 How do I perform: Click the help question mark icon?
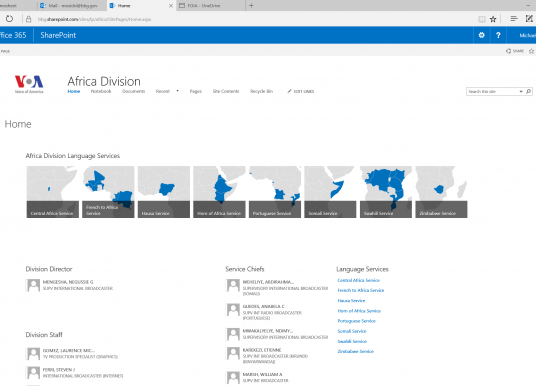498,35
